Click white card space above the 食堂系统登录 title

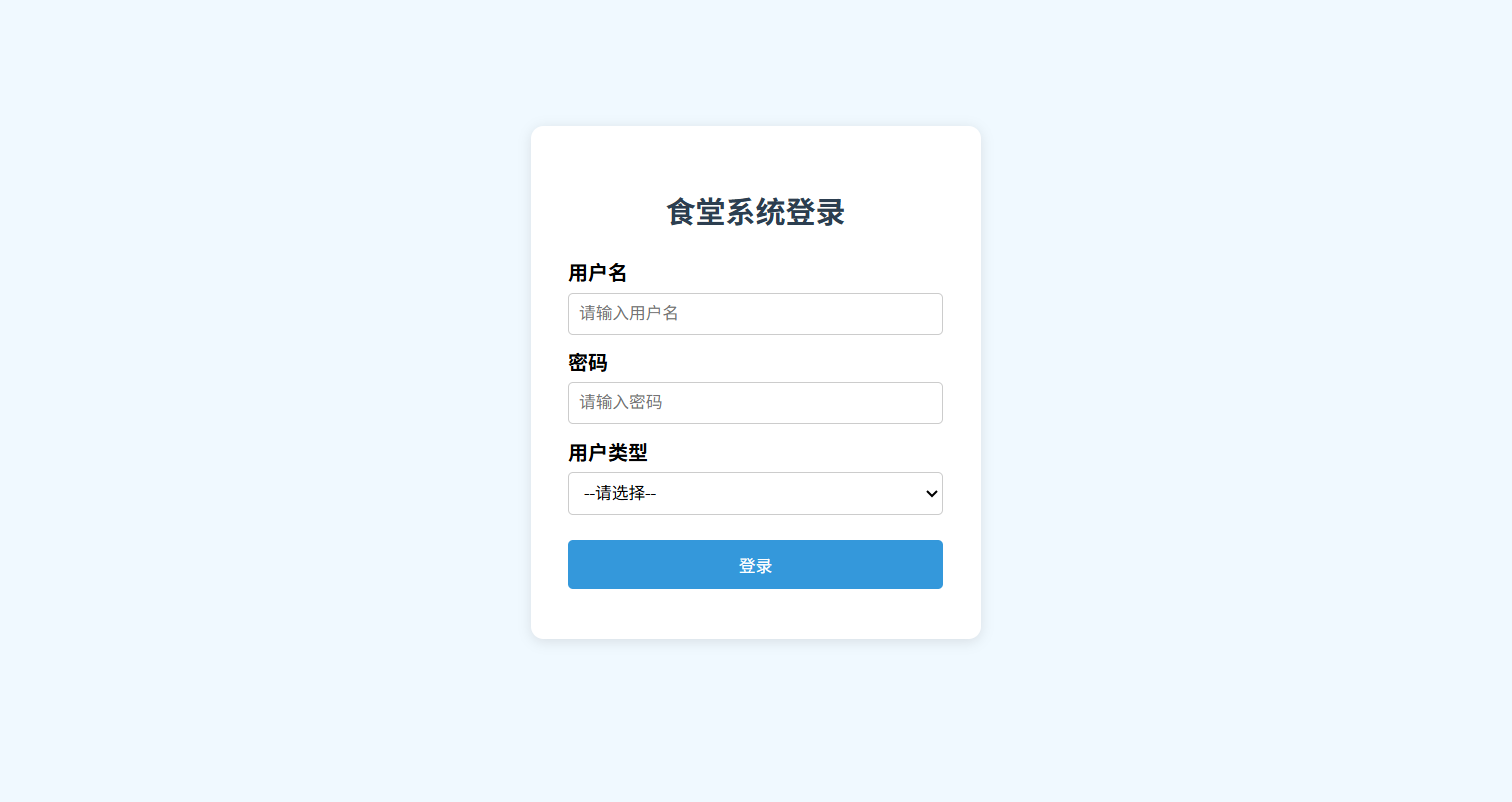[755, 158]
